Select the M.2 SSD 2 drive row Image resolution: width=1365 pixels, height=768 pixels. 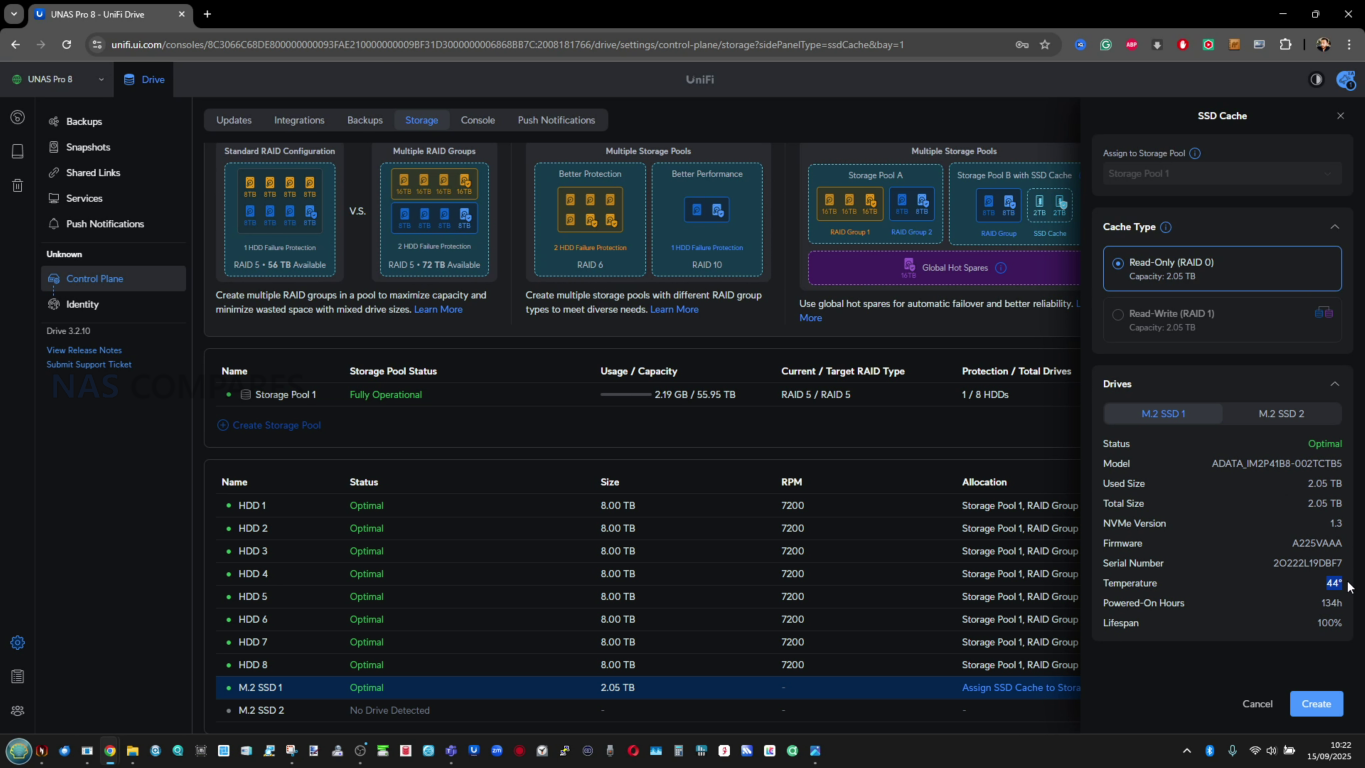[648, 711]
